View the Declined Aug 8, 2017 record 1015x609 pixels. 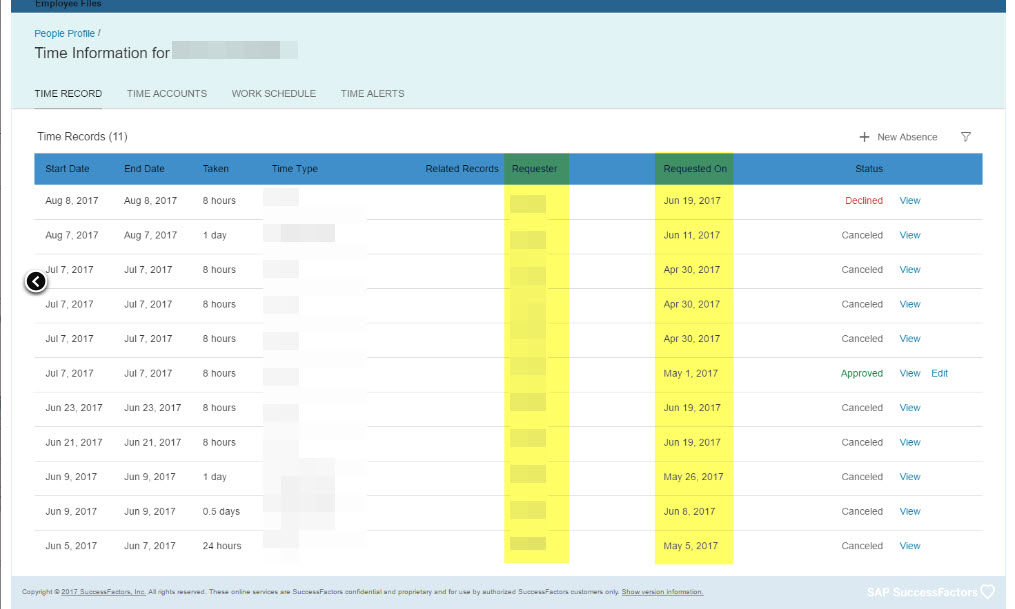[909, 201]
